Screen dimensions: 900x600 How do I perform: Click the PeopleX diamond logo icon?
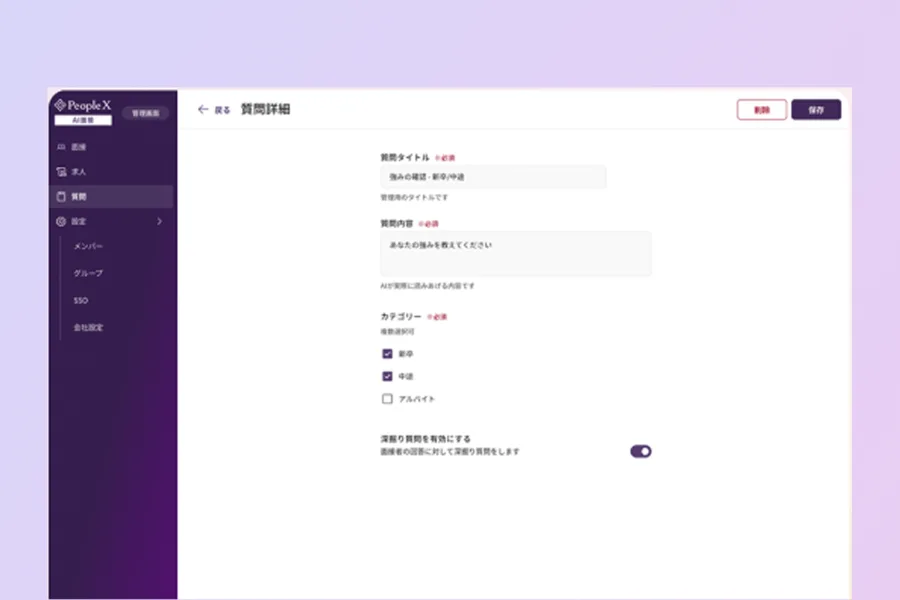(x=60, y=105)
